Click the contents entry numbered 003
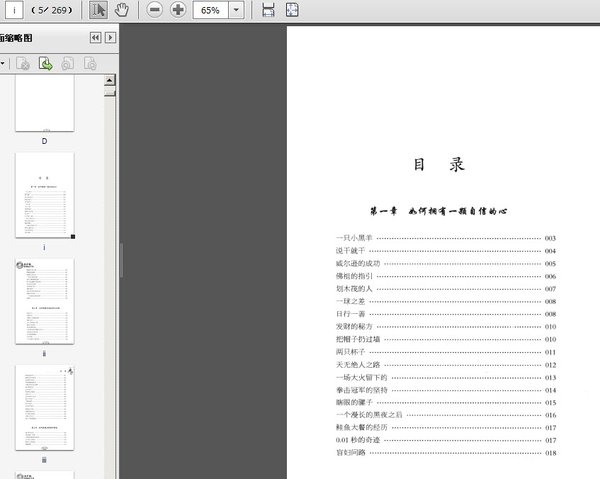 [446, 238]
